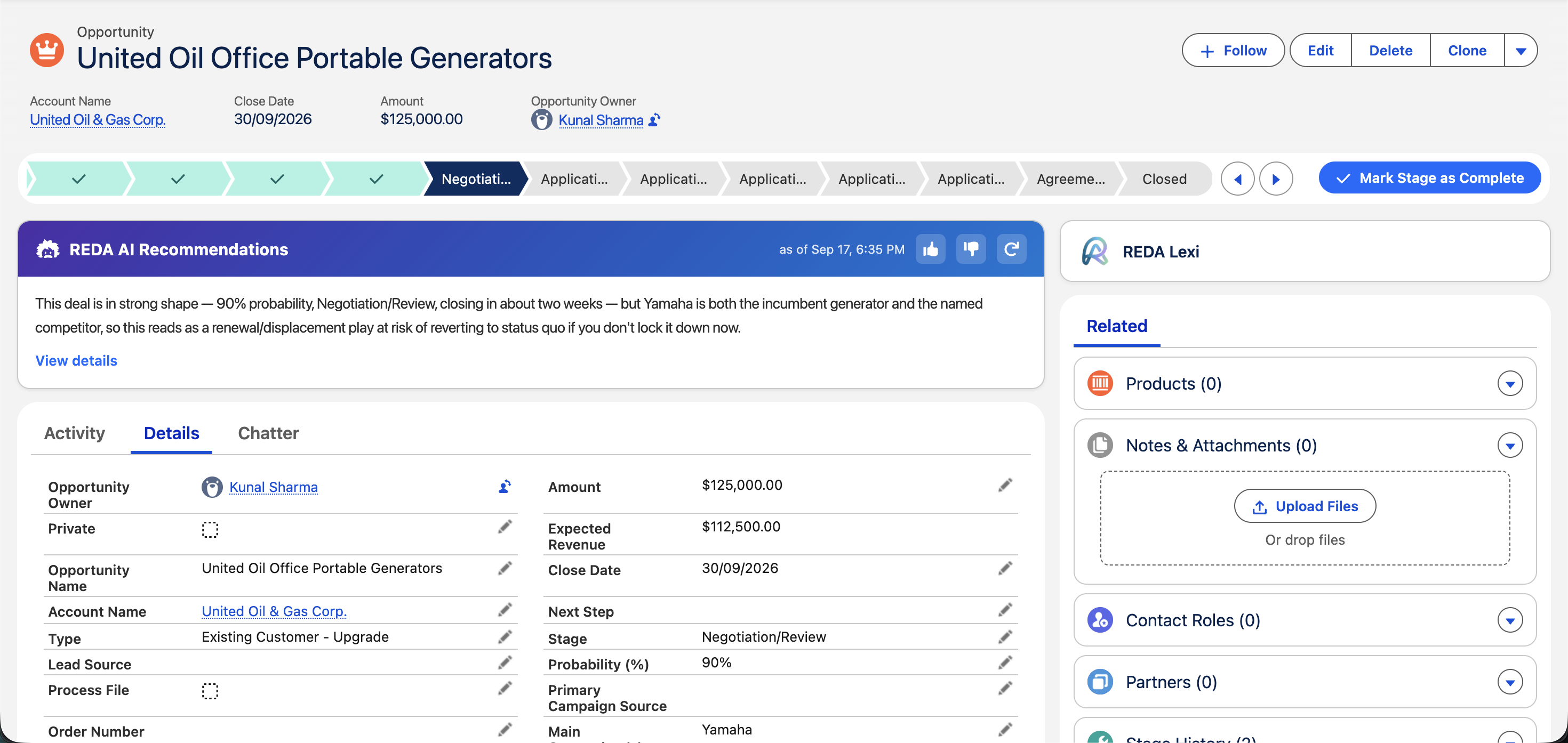The height and width of the screenshot is (743, 1568).
Task: Edit the Stage field pencil icon
Action: 1005,636
